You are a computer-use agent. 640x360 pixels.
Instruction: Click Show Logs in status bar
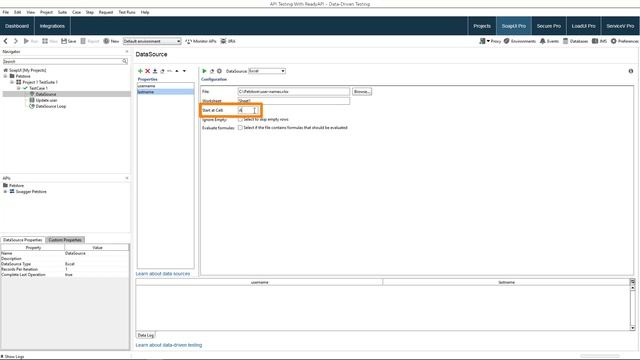click(x=13, y=356)
